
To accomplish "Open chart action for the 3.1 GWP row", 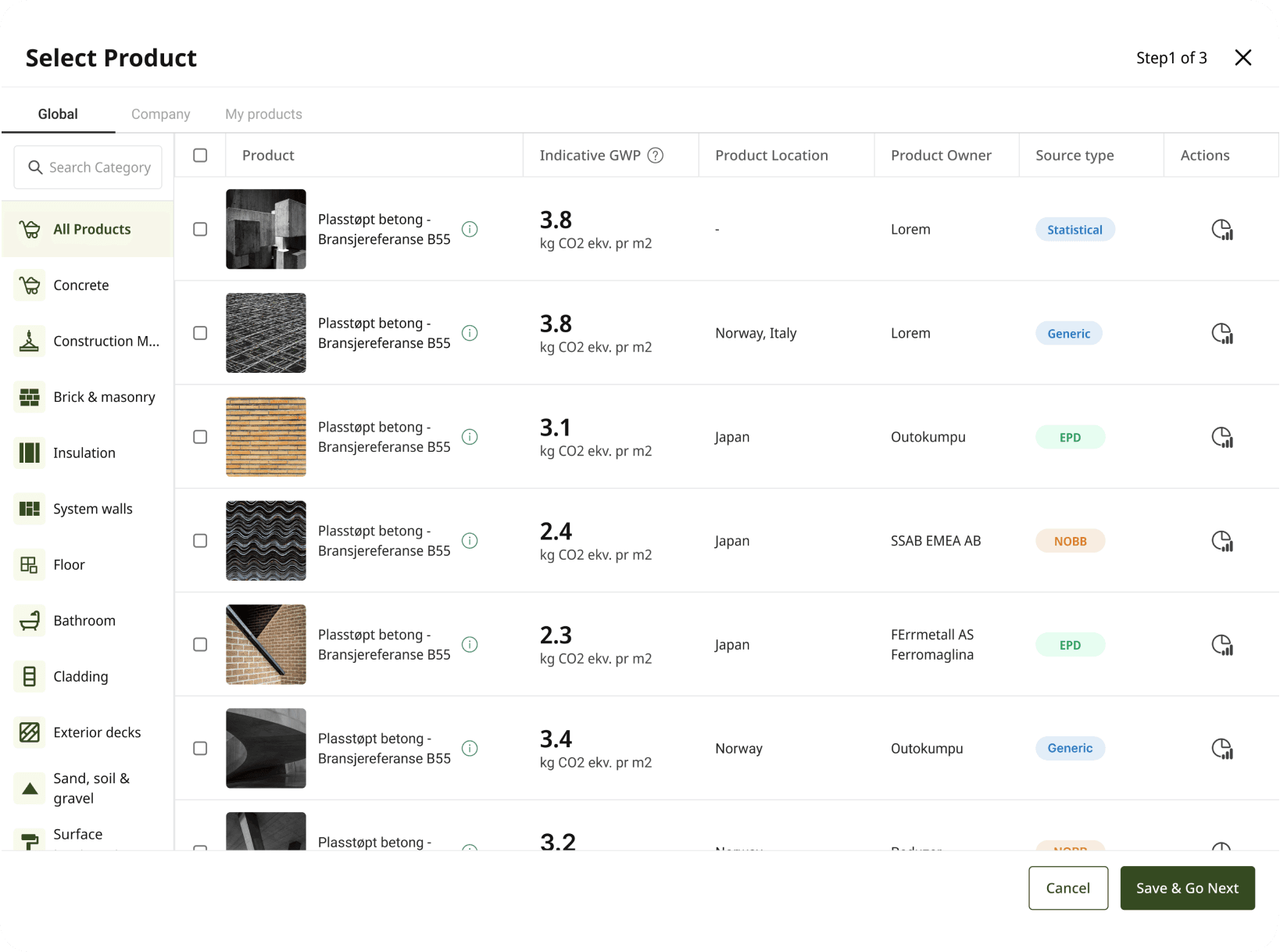I will [1222, 438].
